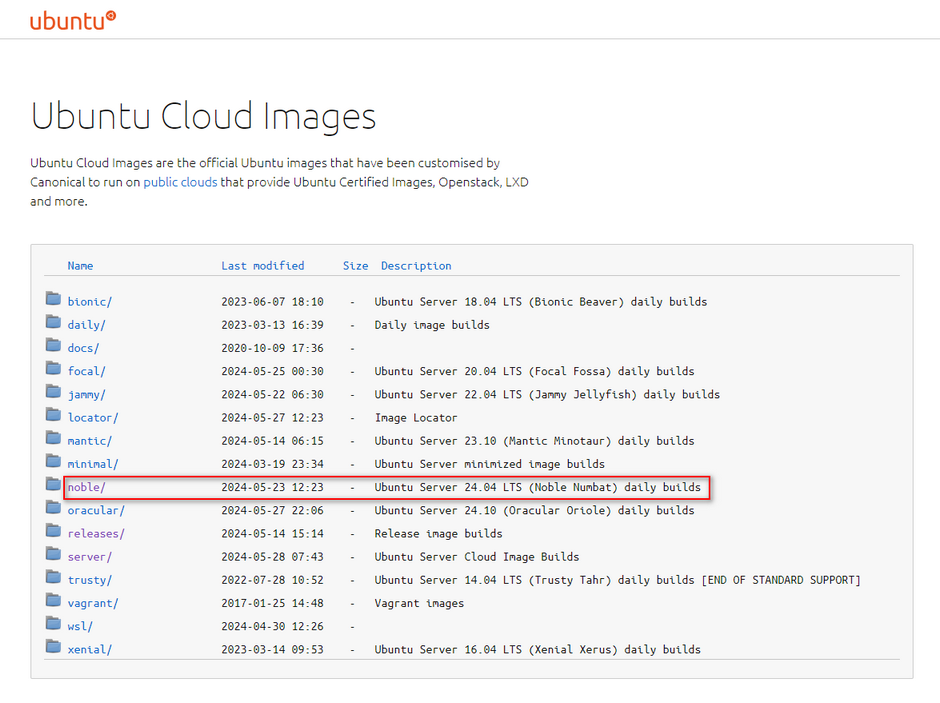The height and width of the screenshot is (703, 940).
Task: Click folder icon beside bionic/
Action: (x=53, y=300)
